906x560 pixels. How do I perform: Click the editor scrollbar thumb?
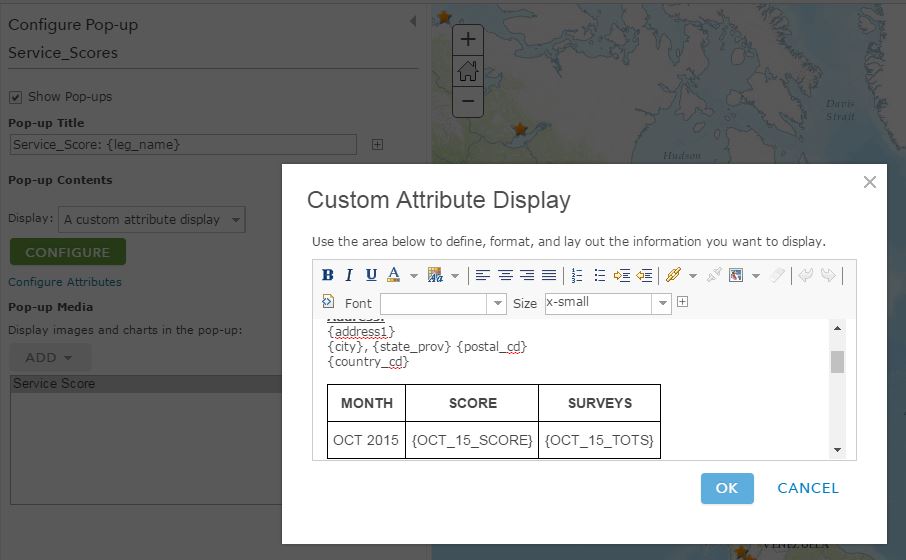(837, 362)
